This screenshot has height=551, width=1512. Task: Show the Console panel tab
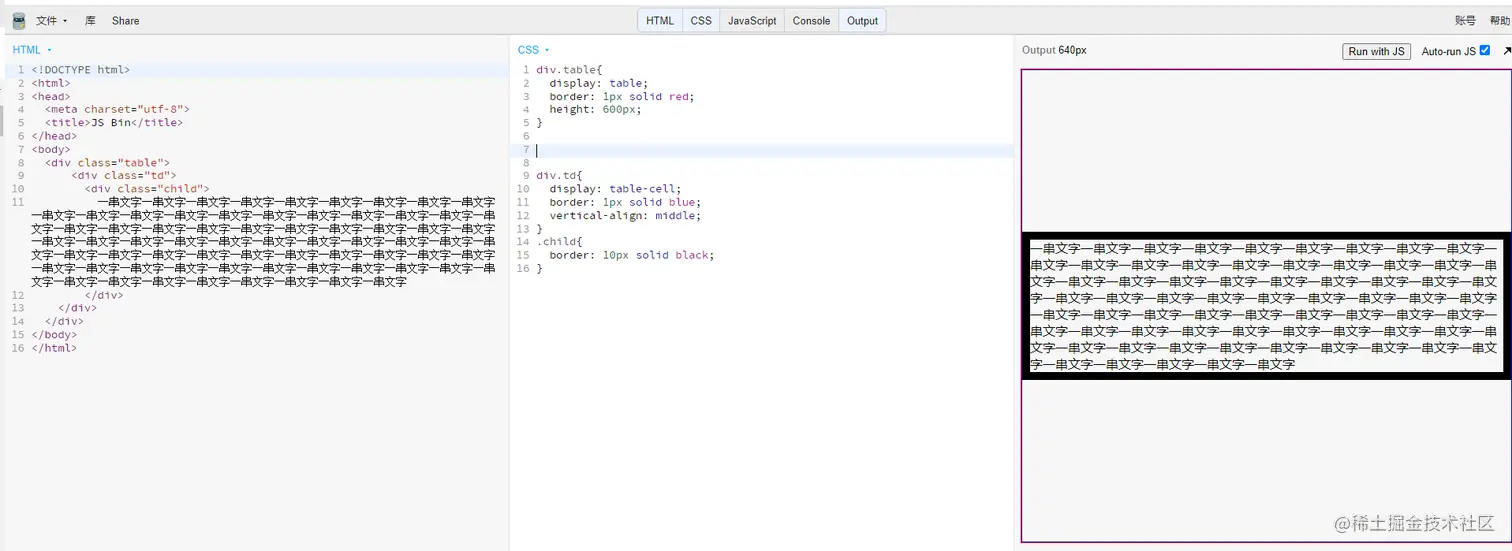pos(811,21)
